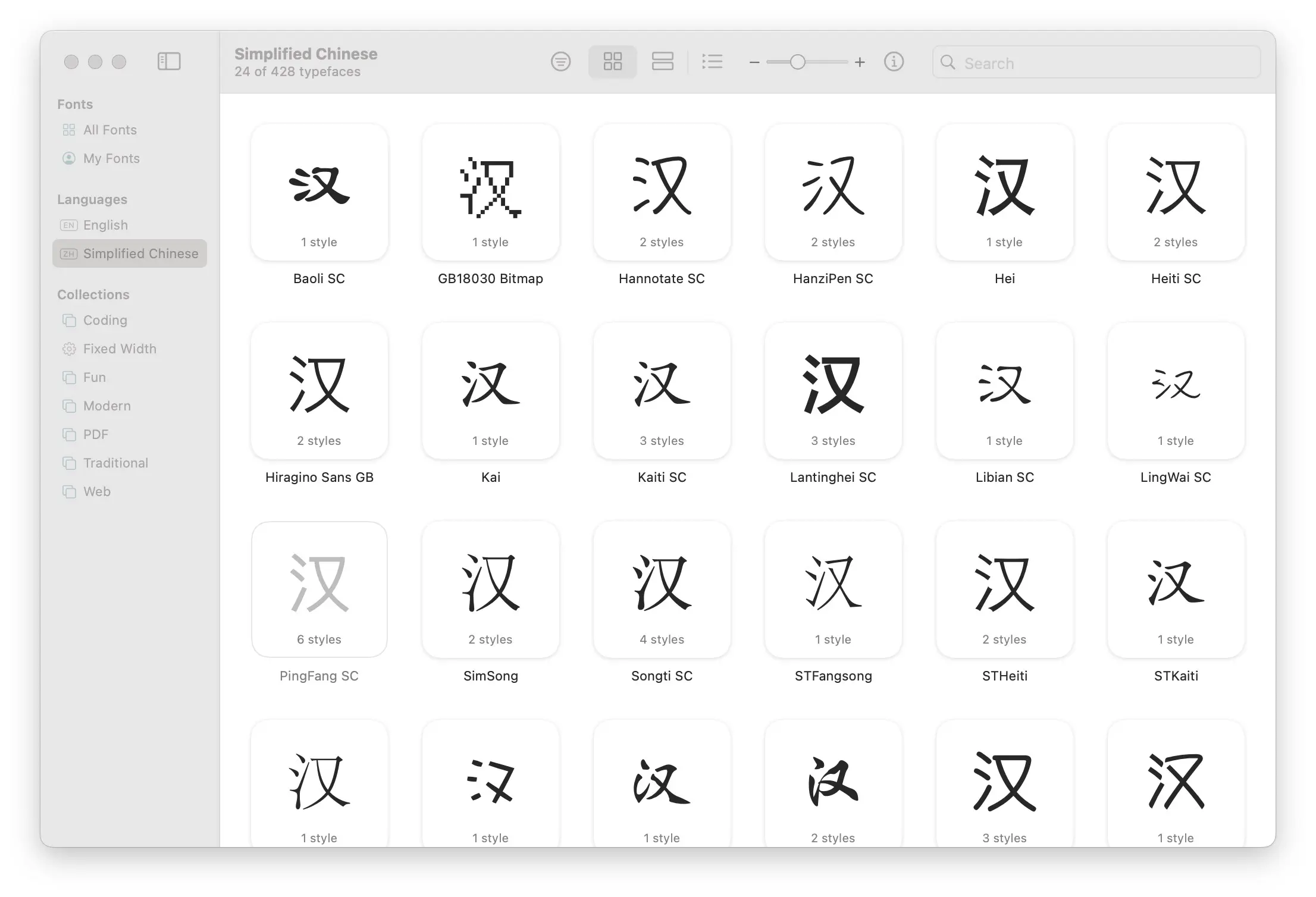1316x897 pixels.
Task: Select the Baoli SC font card
Action: tap(319, 192)
